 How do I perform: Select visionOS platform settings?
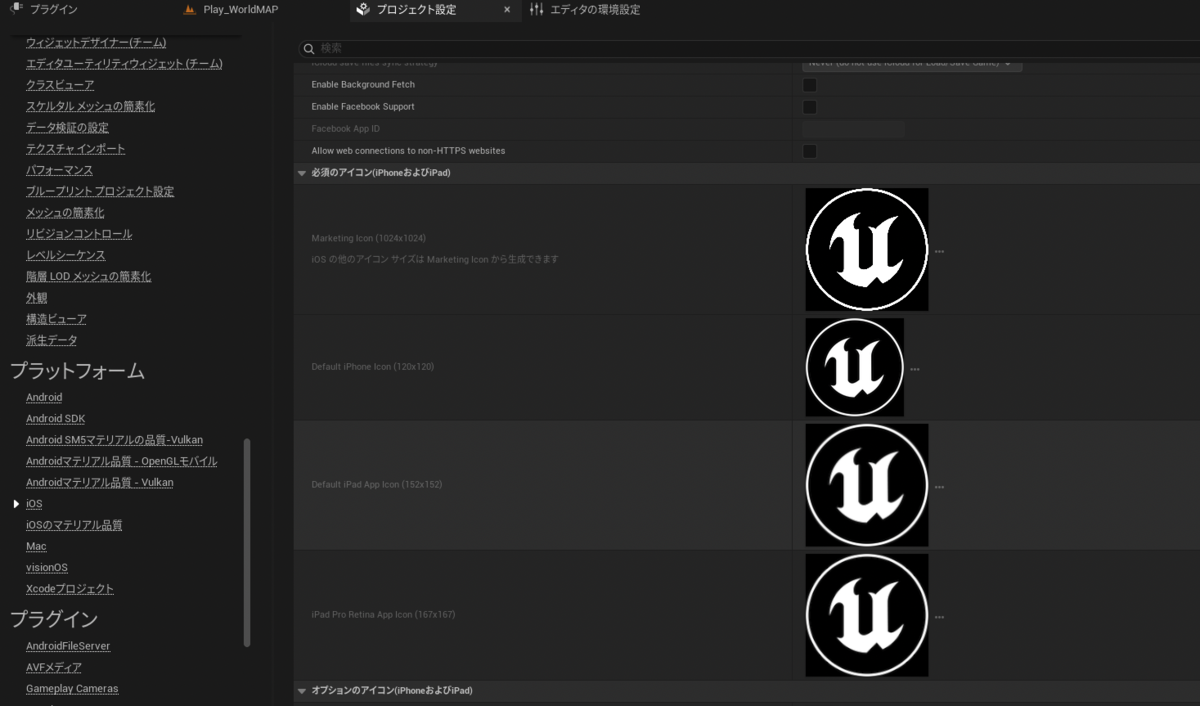coord(47,567)
